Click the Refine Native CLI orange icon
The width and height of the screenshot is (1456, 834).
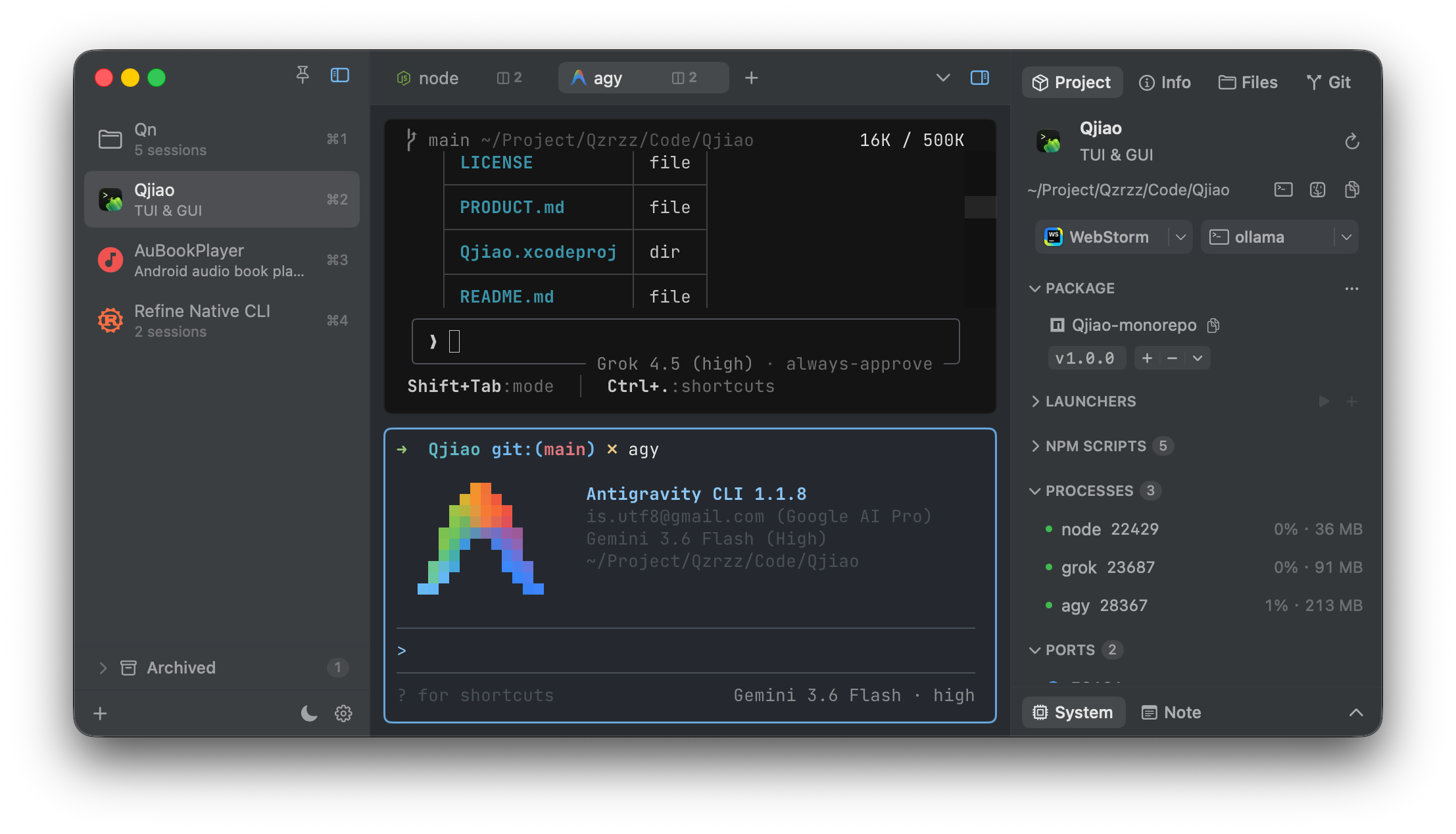click(110, 320)
